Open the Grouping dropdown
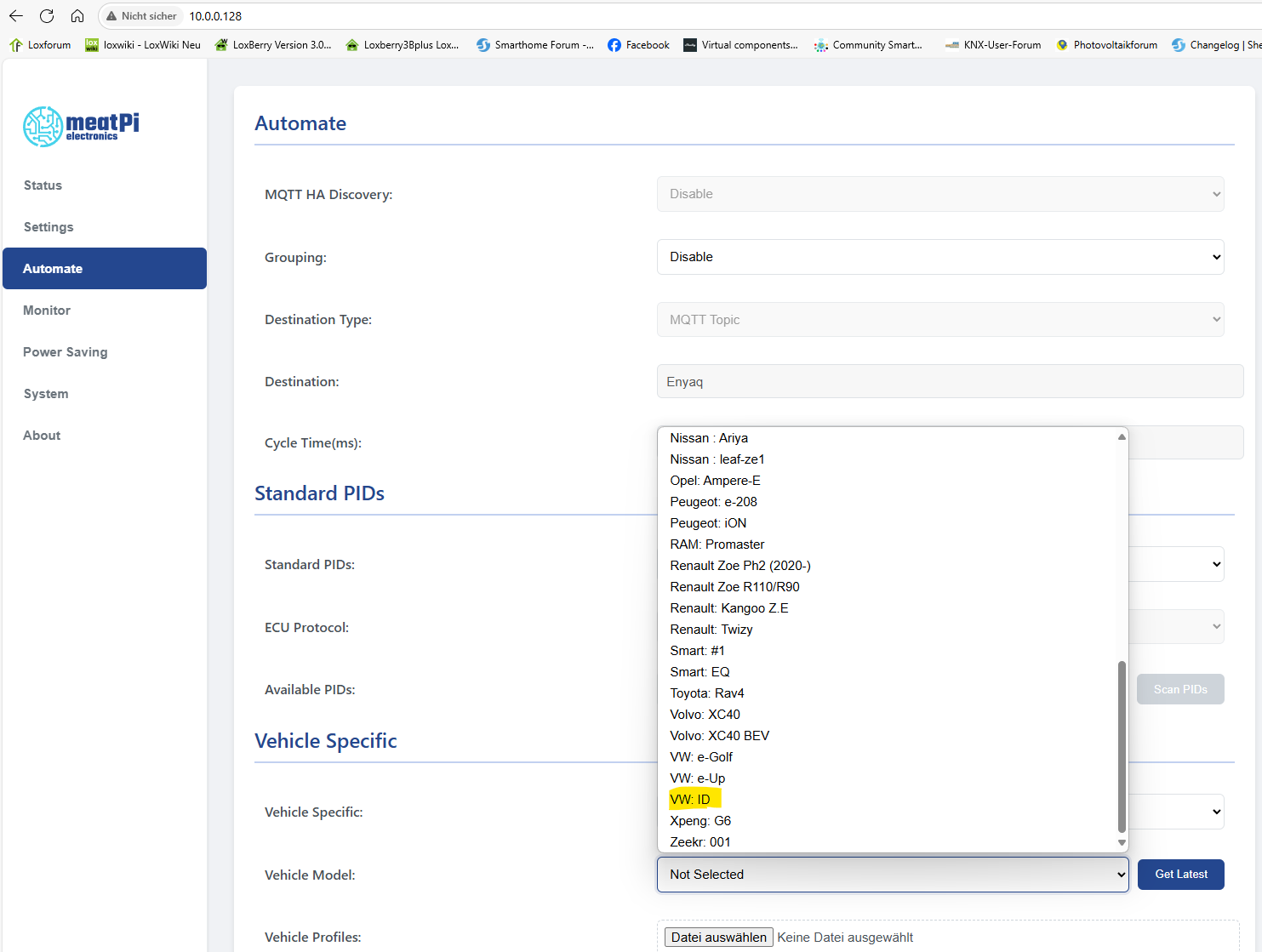The image size is (1262, 952). pos(940,257)
